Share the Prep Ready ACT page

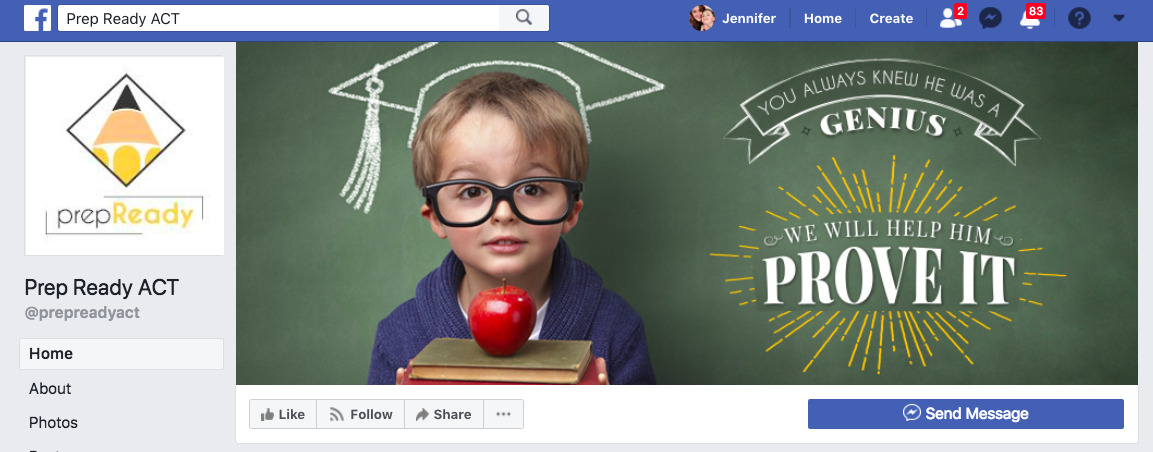[x=443, y=414]
